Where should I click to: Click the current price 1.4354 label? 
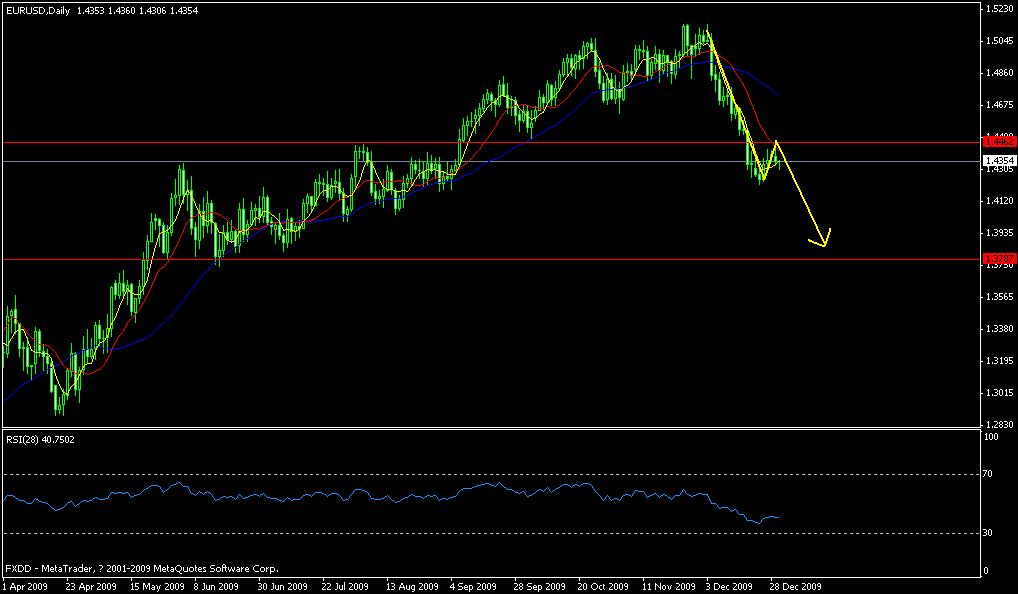coord(999,160)
